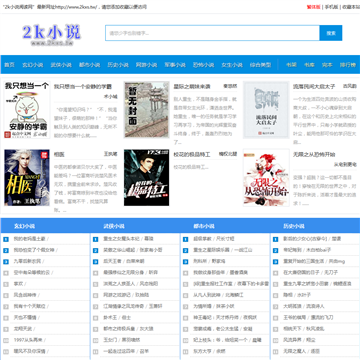The image size is (360, 360).
Task: Open 相统天下 in 历史 list
Action: click(292, 329)
